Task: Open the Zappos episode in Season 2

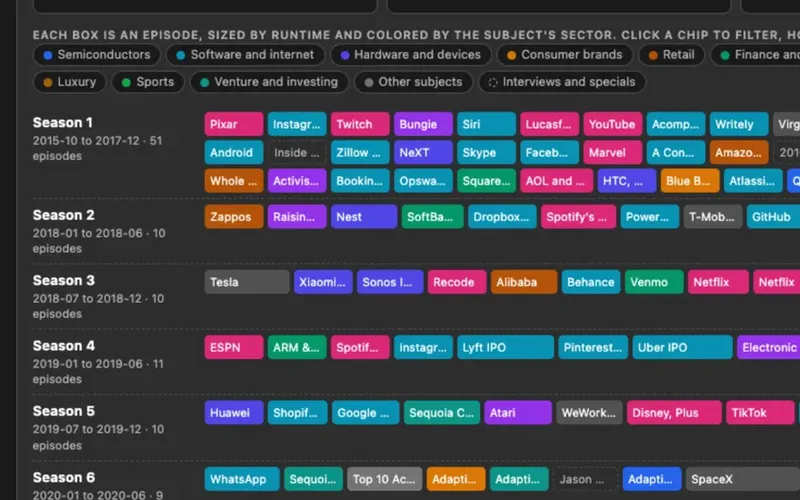Action: (234, 216)
